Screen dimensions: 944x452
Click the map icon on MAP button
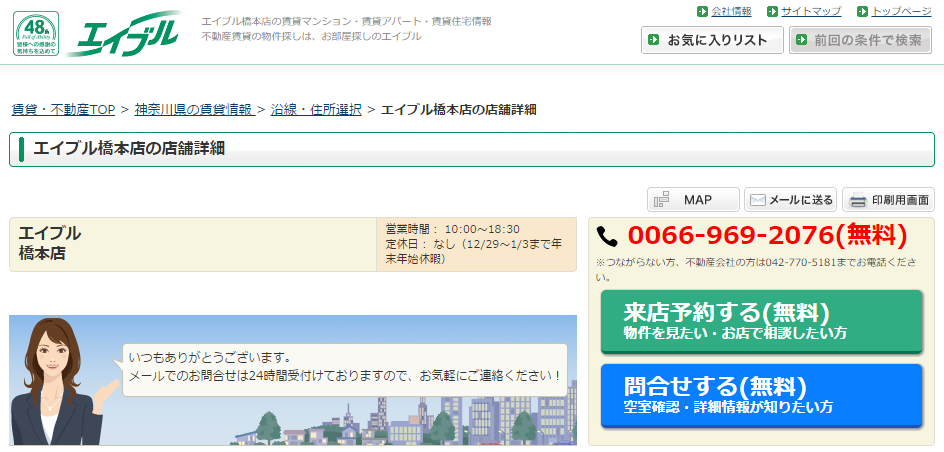tap(662, 200)
